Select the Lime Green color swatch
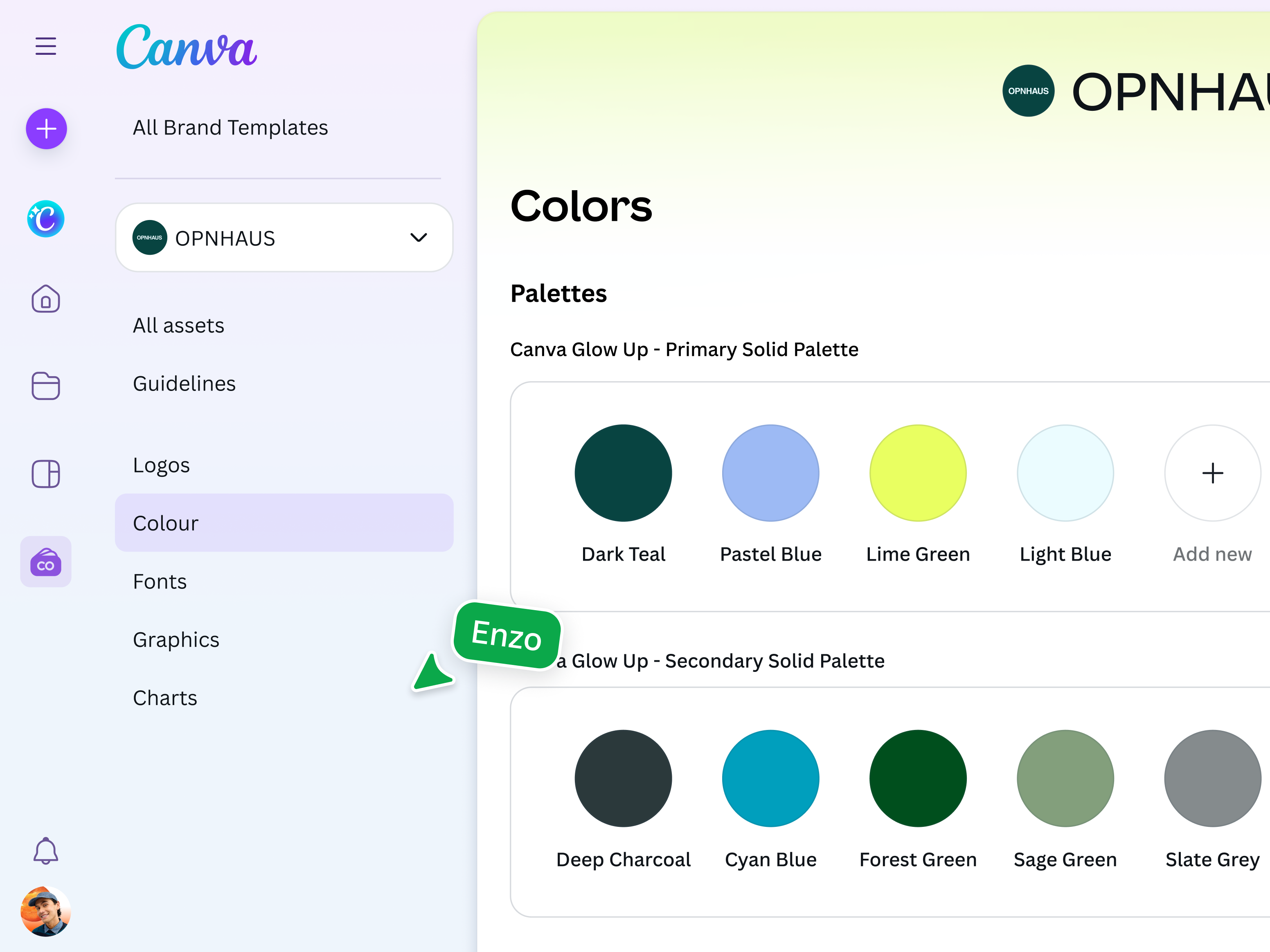This screenshot has height=952, width=1270. tap(918, 473)
